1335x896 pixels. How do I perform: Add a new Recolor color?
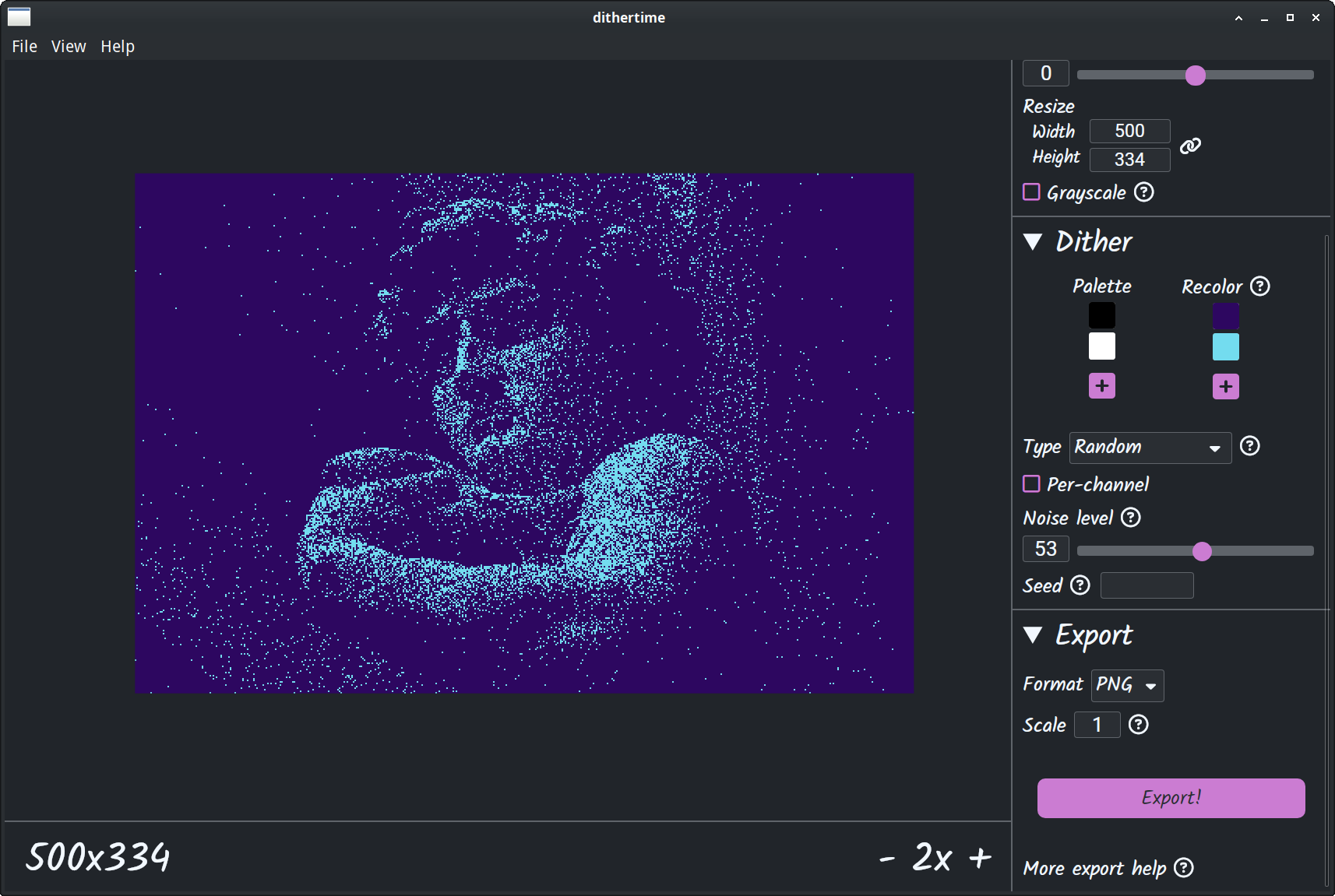pyautogui.click(x=1225, y=387)
